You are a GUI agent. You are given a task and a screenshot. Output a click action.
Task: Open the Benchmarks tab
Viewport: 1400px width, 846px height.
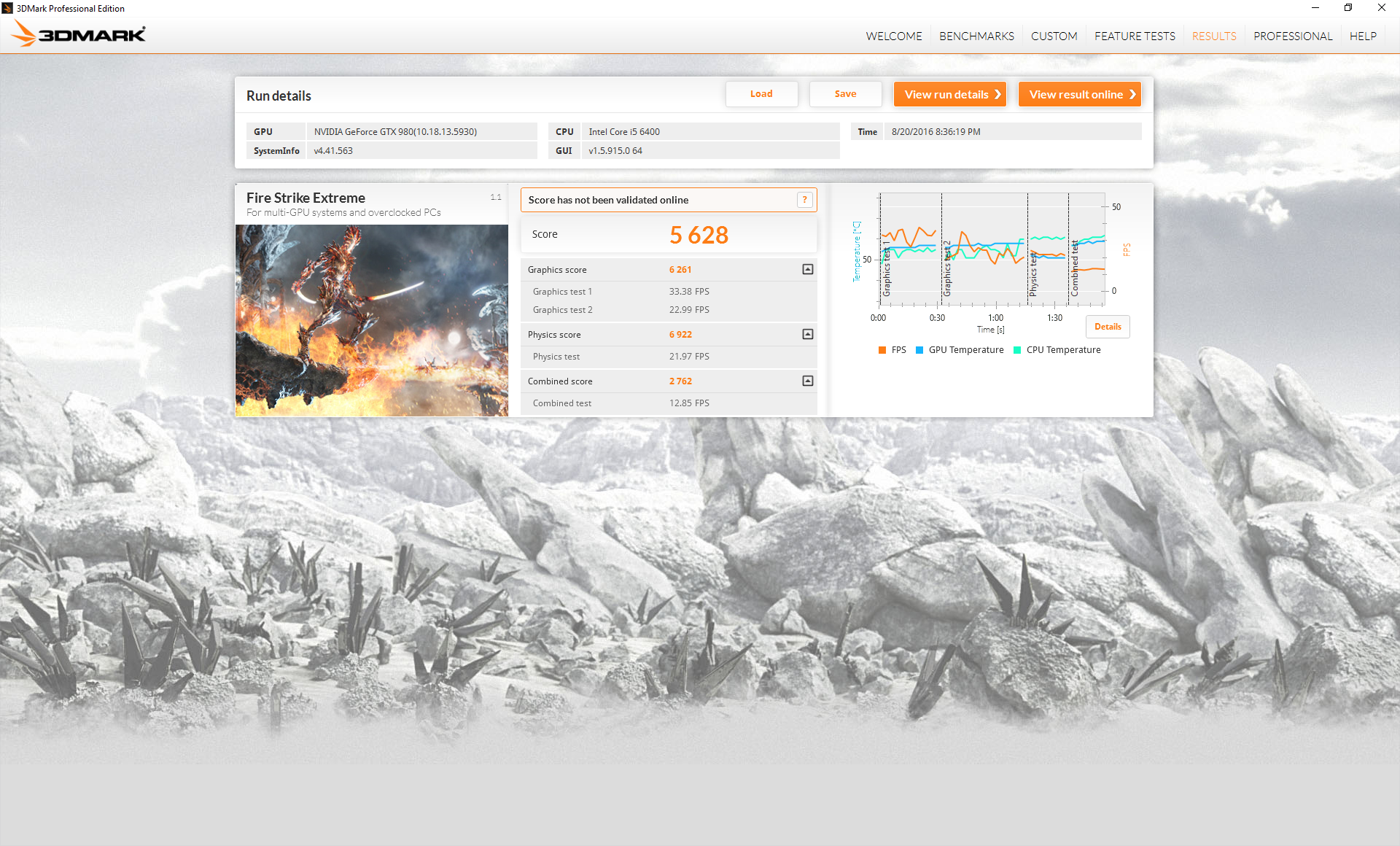pyautogui.click(x=976, y=36)
